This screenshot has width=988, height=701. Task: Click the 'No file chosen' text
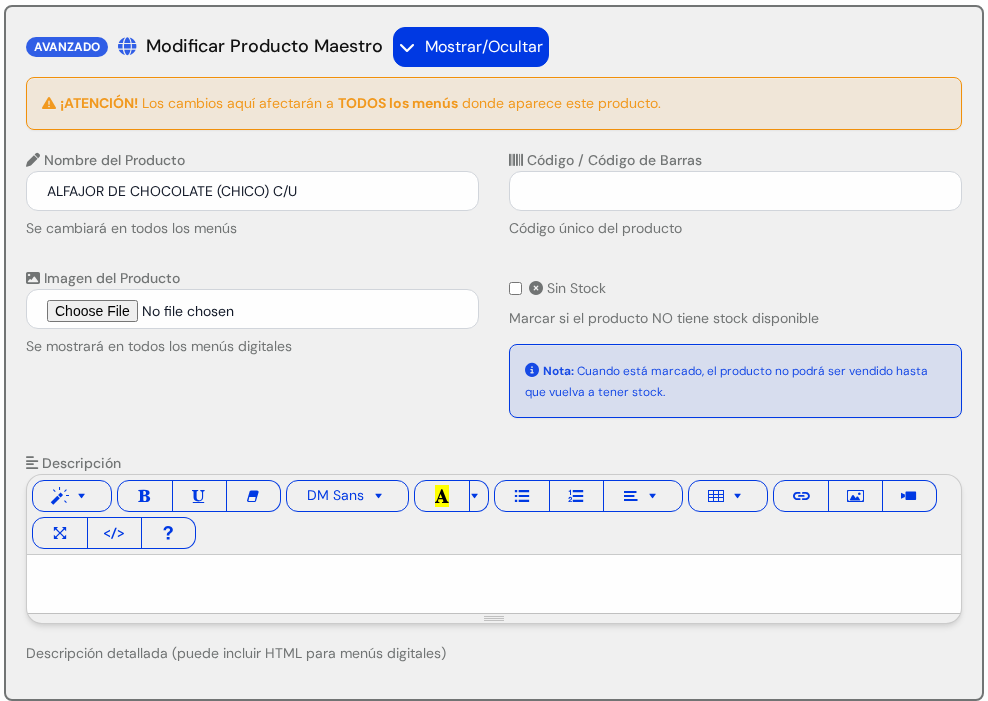pos(188,311)
